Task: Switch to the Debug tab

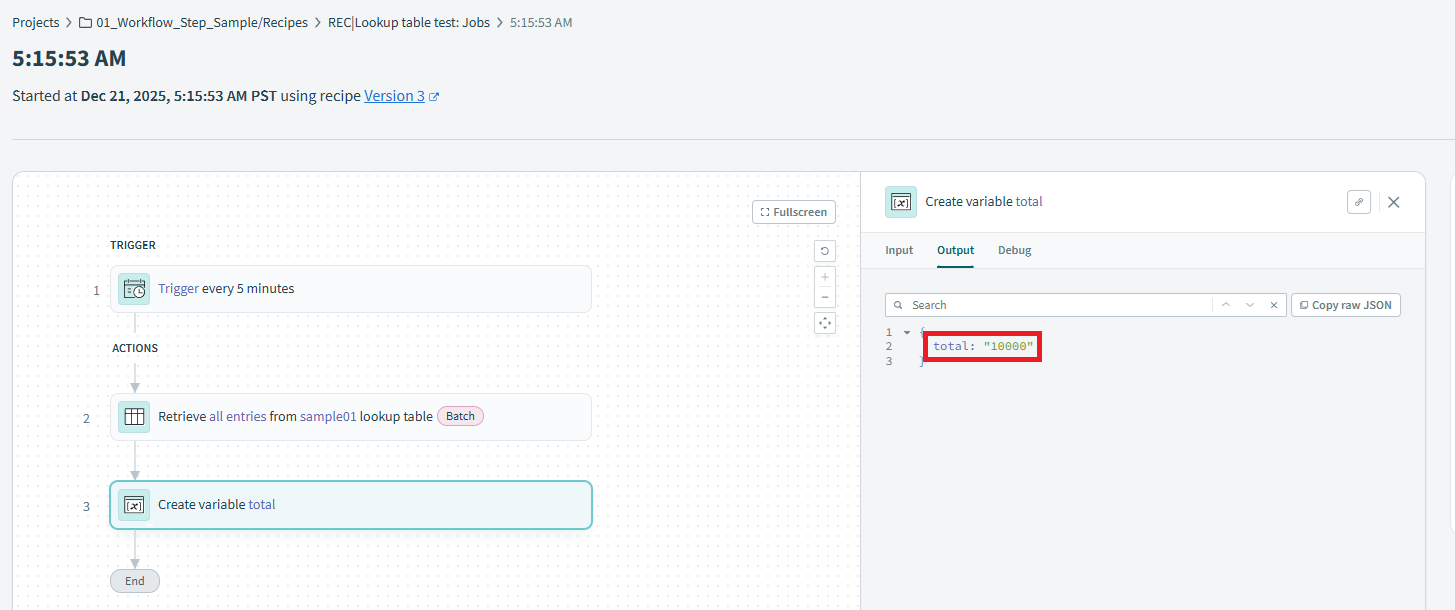Action: [1014, 250]
